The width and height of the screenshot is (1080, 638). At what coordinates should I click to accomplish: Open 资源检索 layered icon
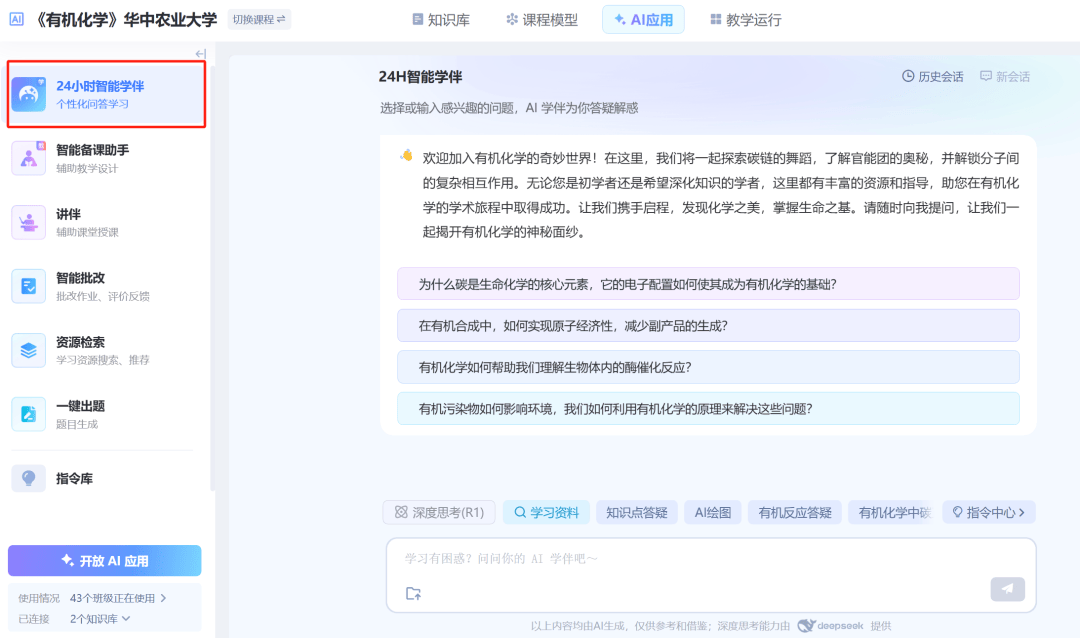pyautogui.click(x=29, y=350)
